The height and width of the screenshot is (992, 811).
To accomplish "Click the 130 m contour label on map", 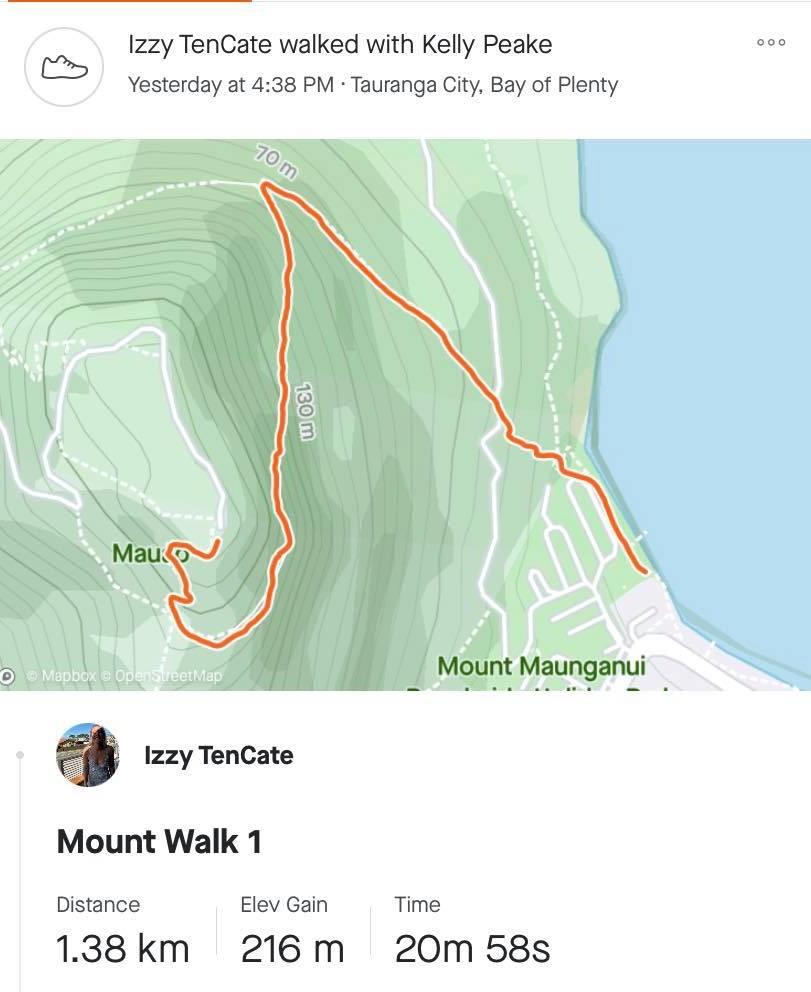I will pyautogui.click(x=305, y=411).
